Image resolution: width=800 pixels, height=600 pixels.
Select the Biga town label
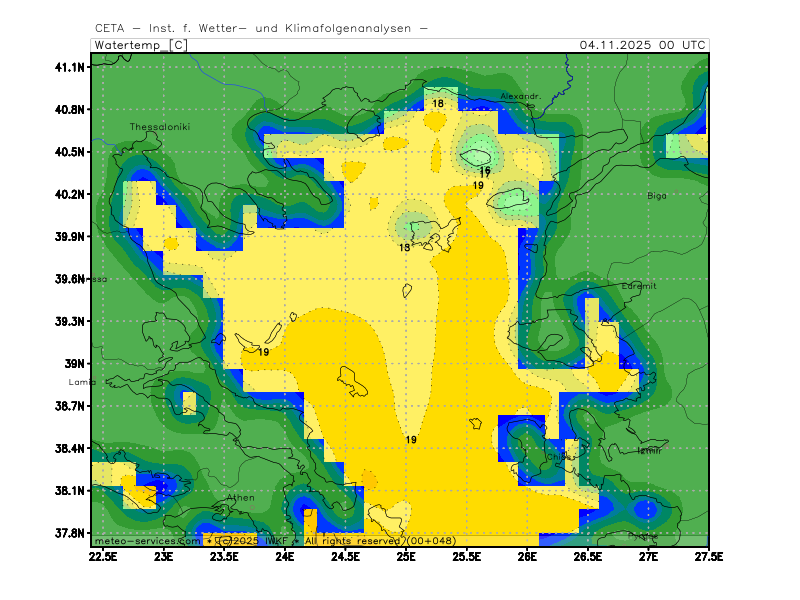(656, 196)
